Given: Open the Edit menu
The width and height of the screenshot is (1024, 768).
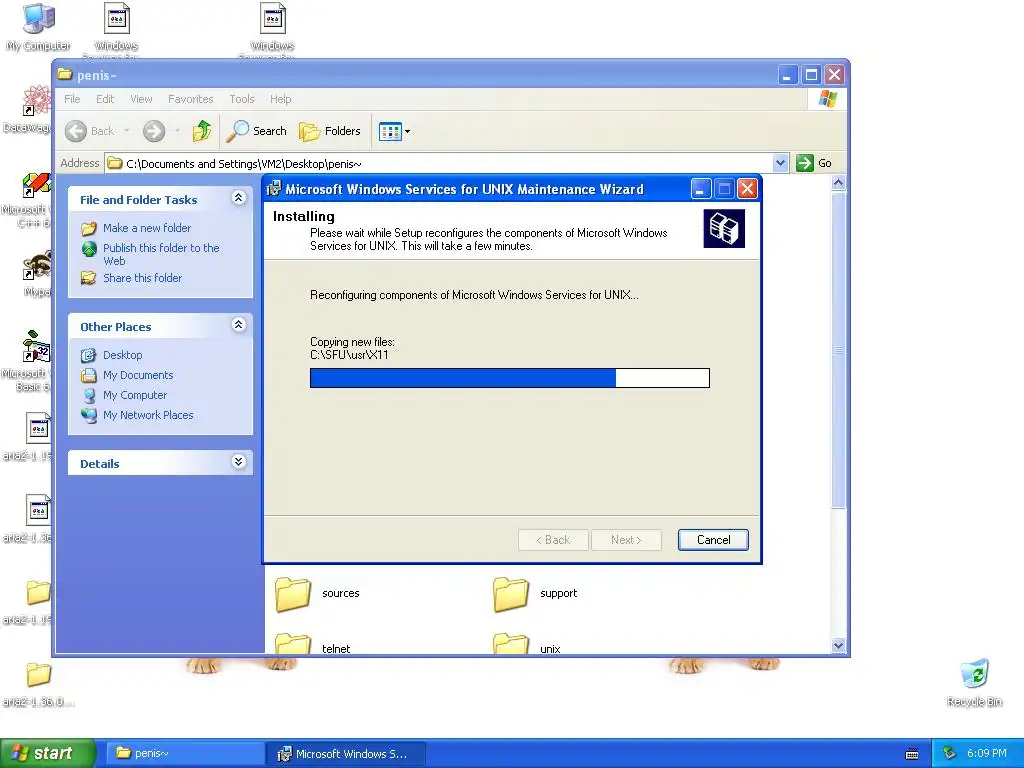Looking at the screenshot, I should [x=104, y=99].
